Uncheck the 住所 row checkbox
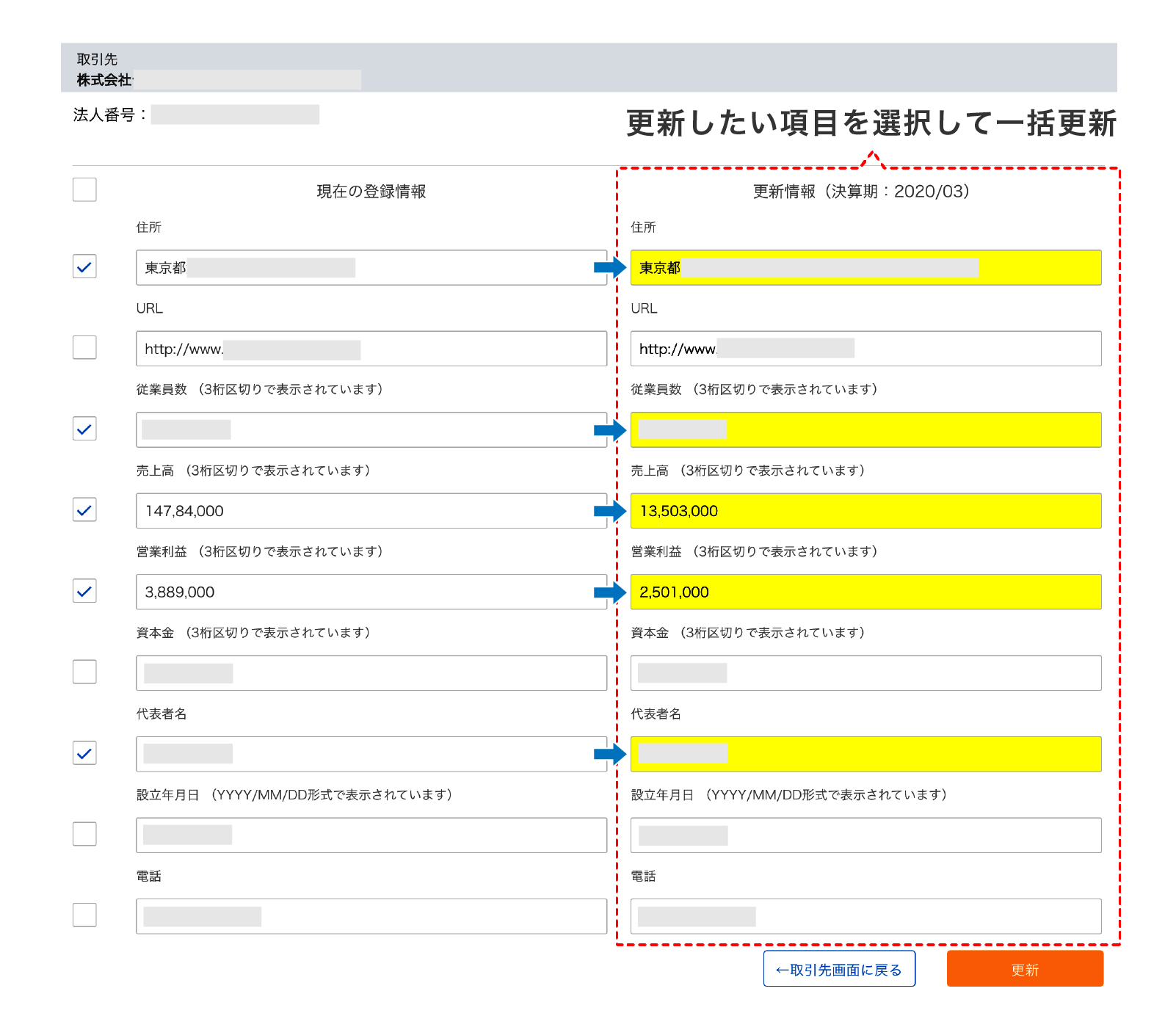The image size is (1176, 1027). pyautogui.click(x=84, y=266)
